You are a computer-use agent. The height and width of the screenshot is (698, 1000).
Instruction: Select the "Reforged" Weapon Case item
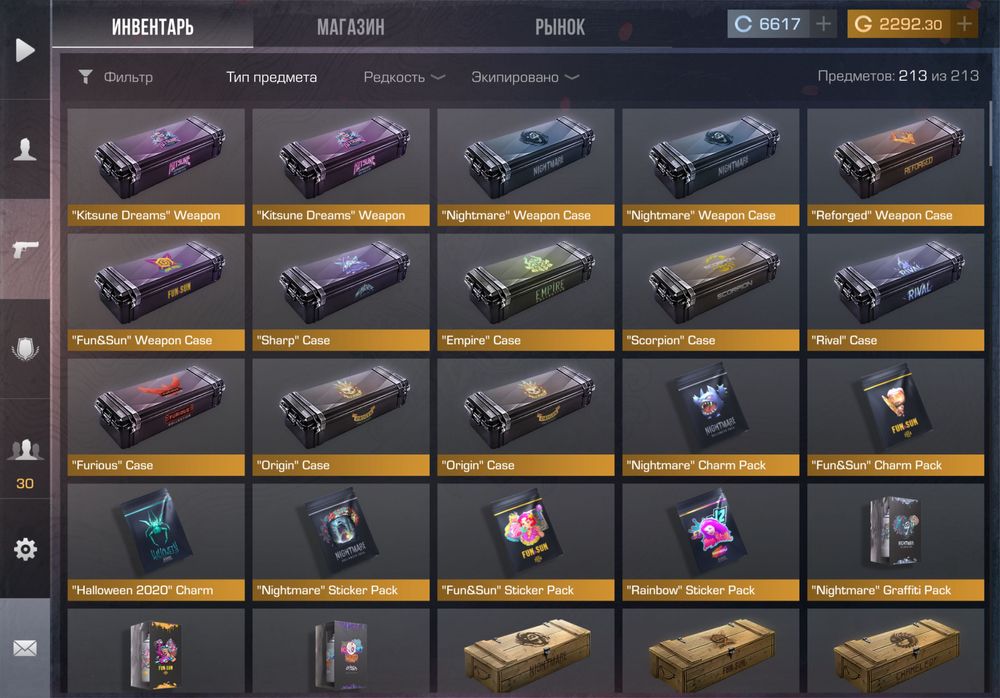(x=895, y=167)
